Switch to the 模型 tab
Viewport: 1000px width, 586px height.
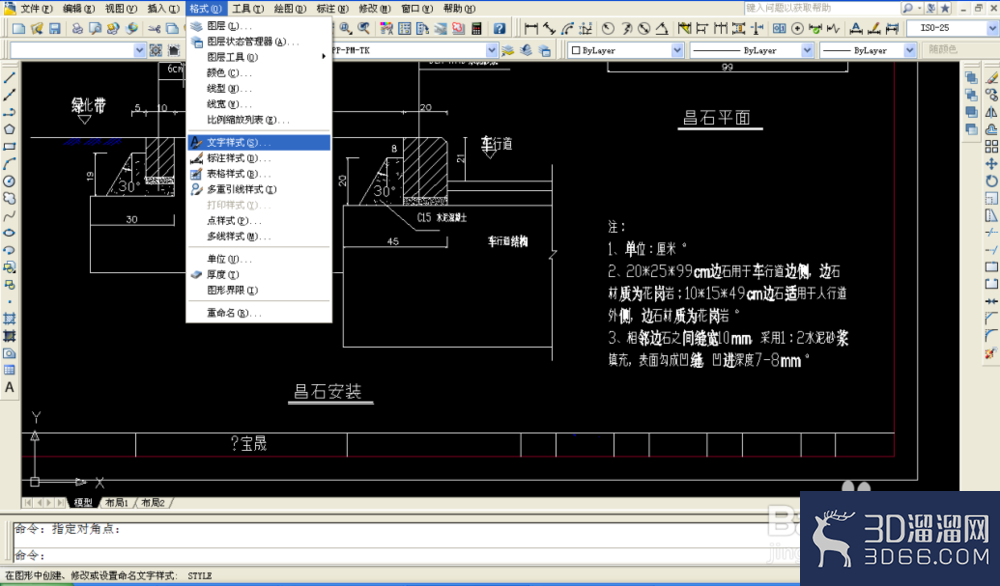click(83, 502)
